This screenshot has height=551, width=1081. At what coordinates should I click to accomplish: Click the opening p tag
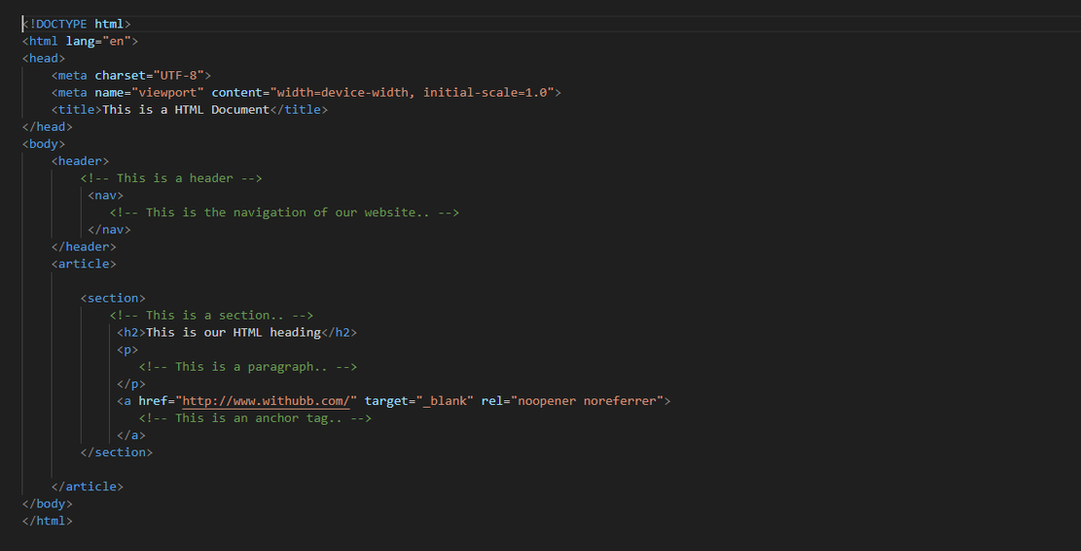pos(128,350)
